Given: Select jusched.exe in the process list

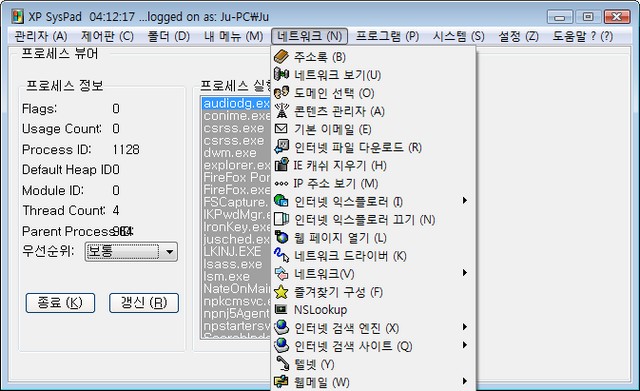Looking at the screenshot, I should pos(236,239).
